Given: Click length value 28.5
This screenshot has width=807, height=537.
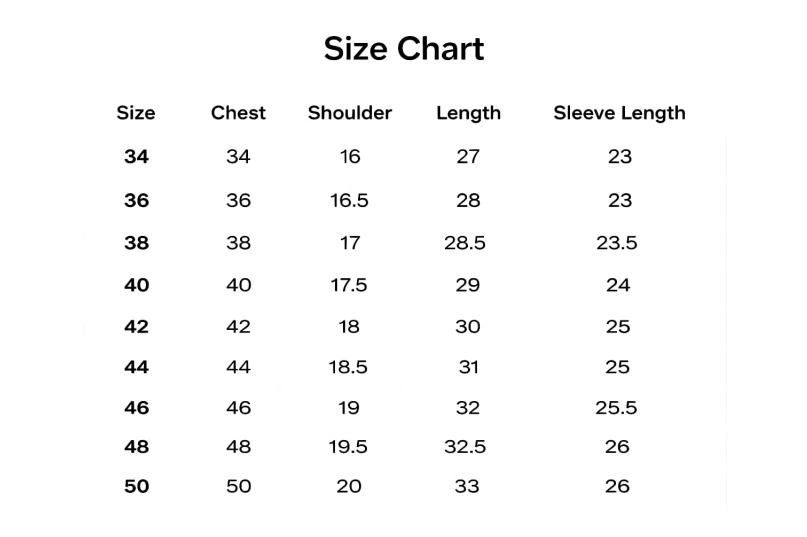Looking at the screenshot, I should (465, 243).
